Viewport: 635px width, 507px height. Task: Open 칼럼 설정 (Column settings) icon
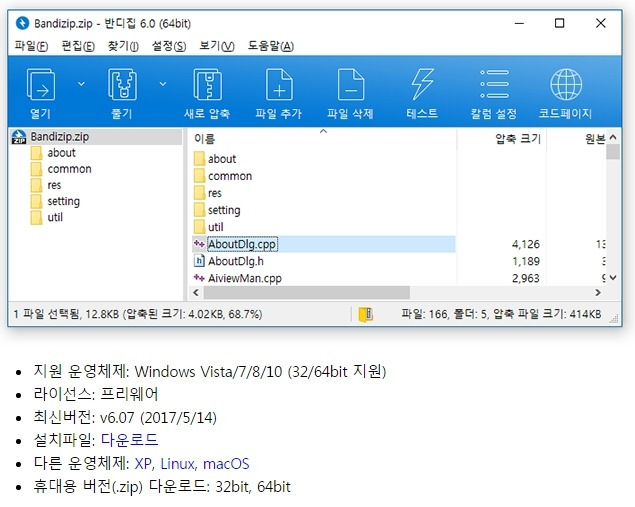coord(494,84)
